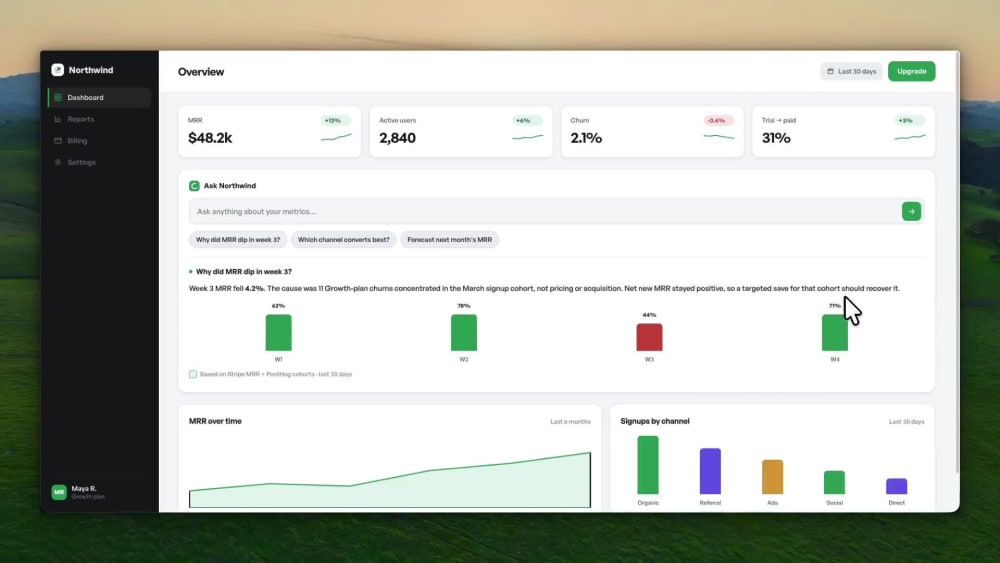Screen dimensions: 1000x563
Task: Click the Last 6 months label
Action: pyautogui.click(x=570, y=422)
